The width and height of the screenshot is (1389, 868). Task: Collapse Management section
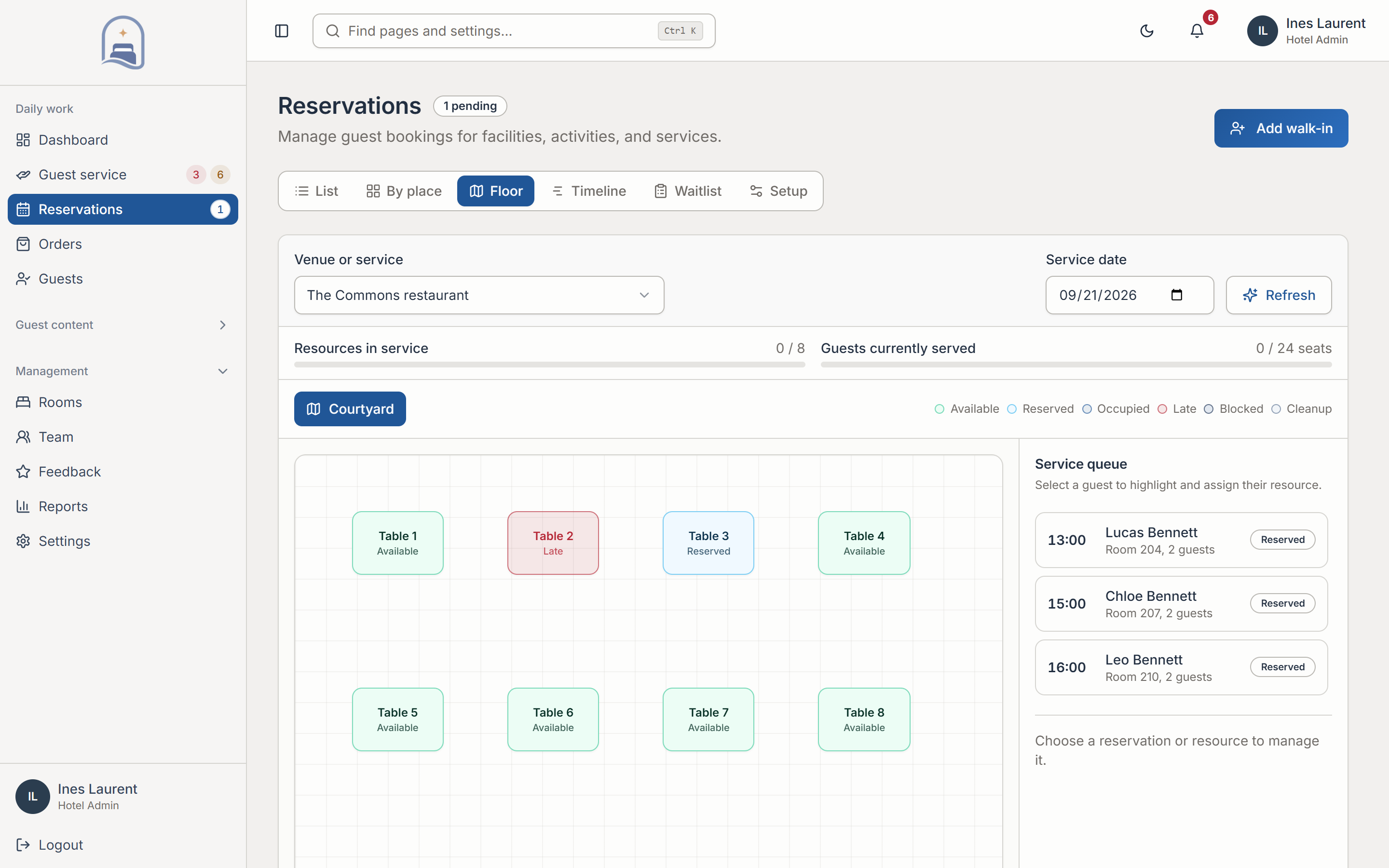coord(123,371)
